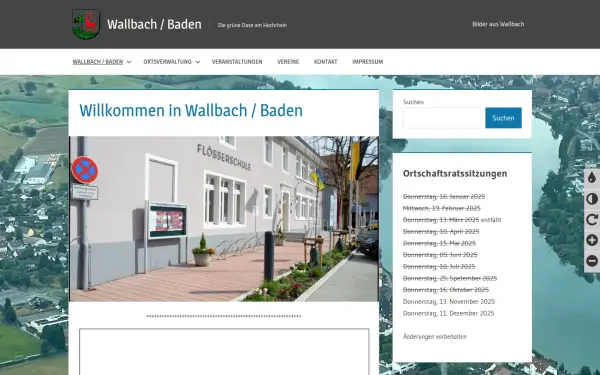600x375 pixels.
Task: Increase font size with the plus icon
Action: (x=592, y=240)
